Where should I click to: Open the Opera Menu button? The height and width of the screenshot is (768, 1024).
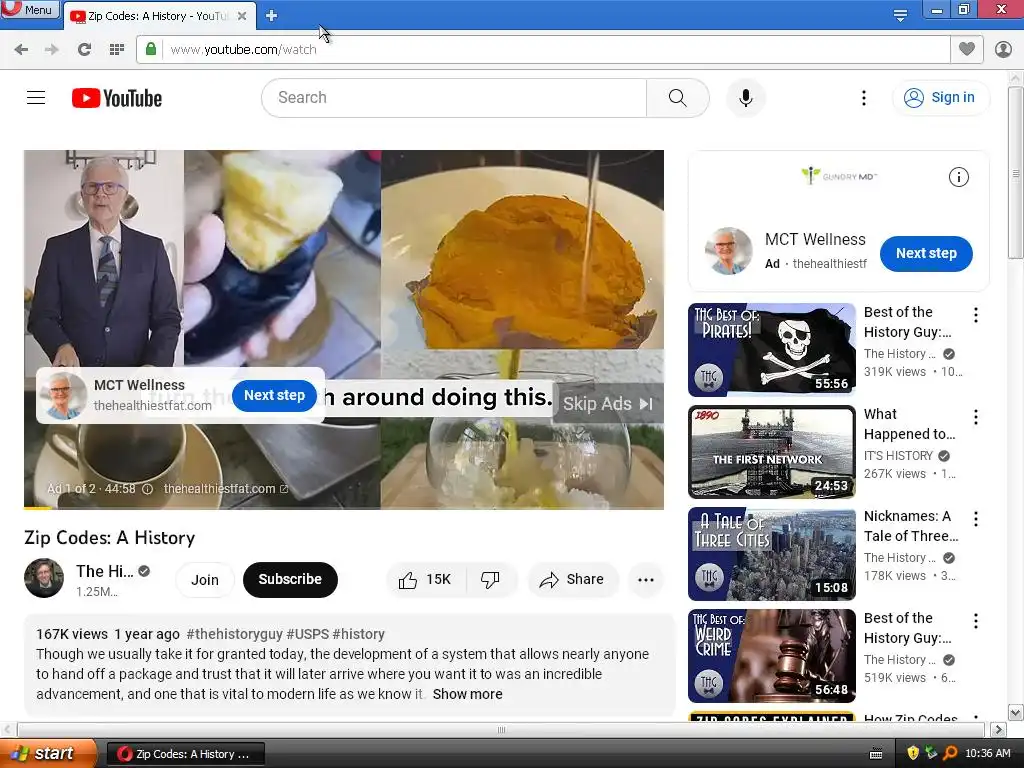[29, 10]
